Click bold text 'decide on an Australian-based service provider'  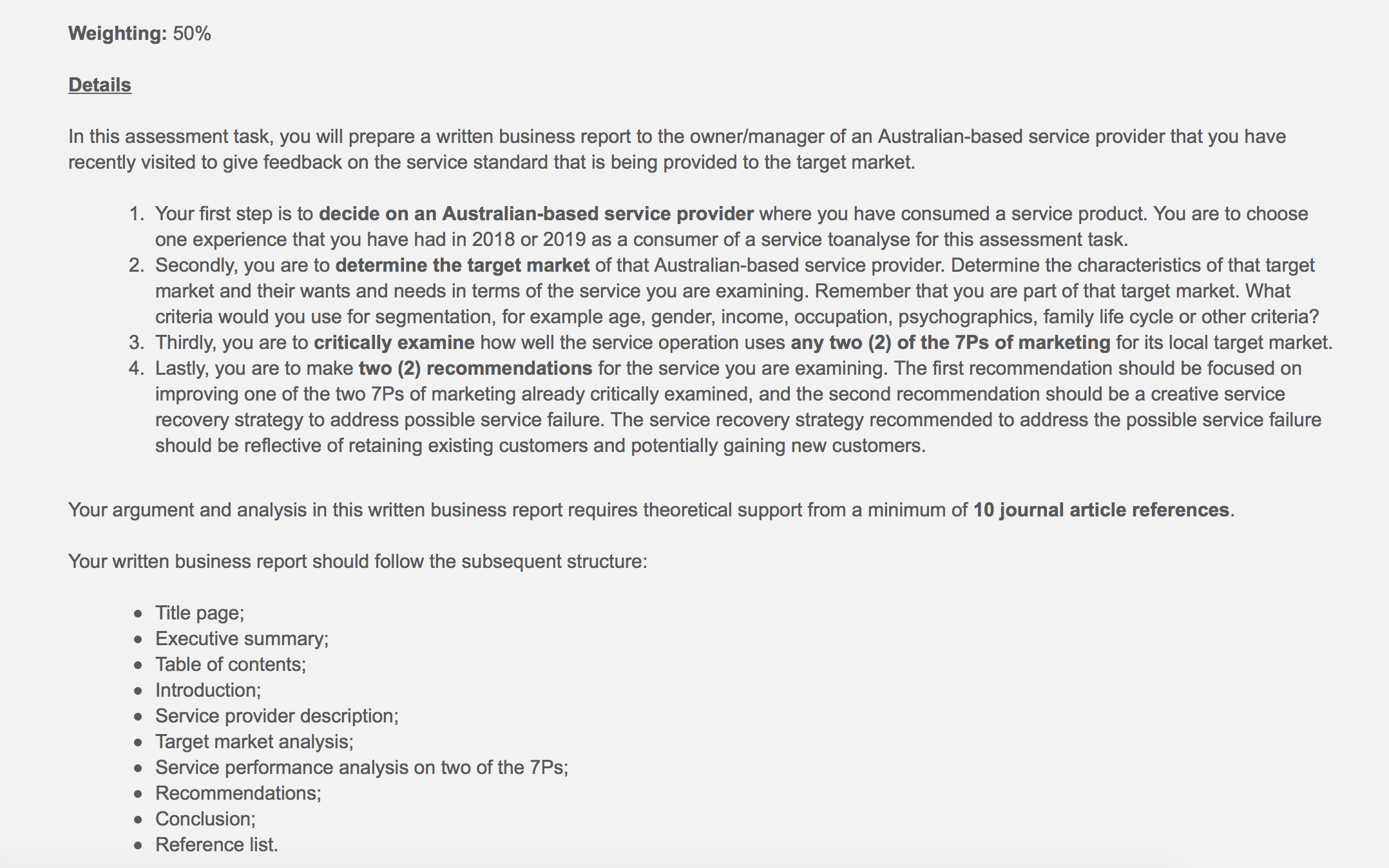[x=536, y=214]
